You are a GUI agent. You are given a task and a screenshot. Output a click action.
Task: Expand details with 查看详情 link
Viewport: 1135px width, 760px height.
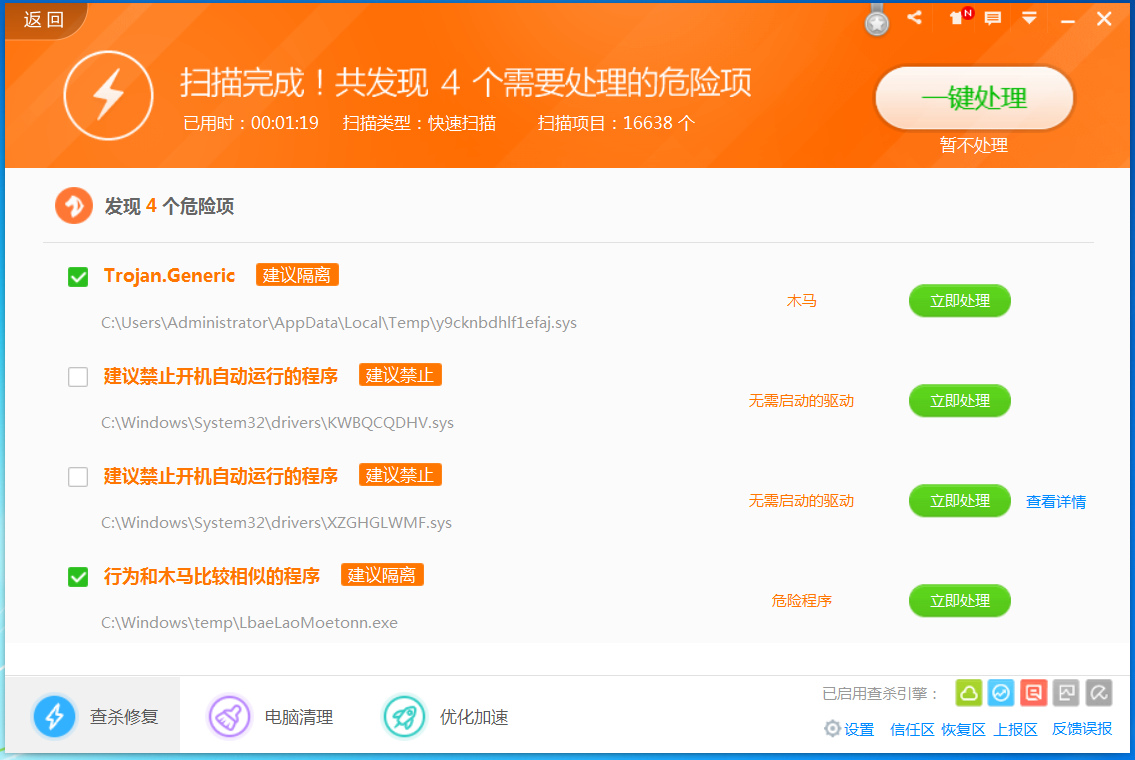coord(1056,500)
